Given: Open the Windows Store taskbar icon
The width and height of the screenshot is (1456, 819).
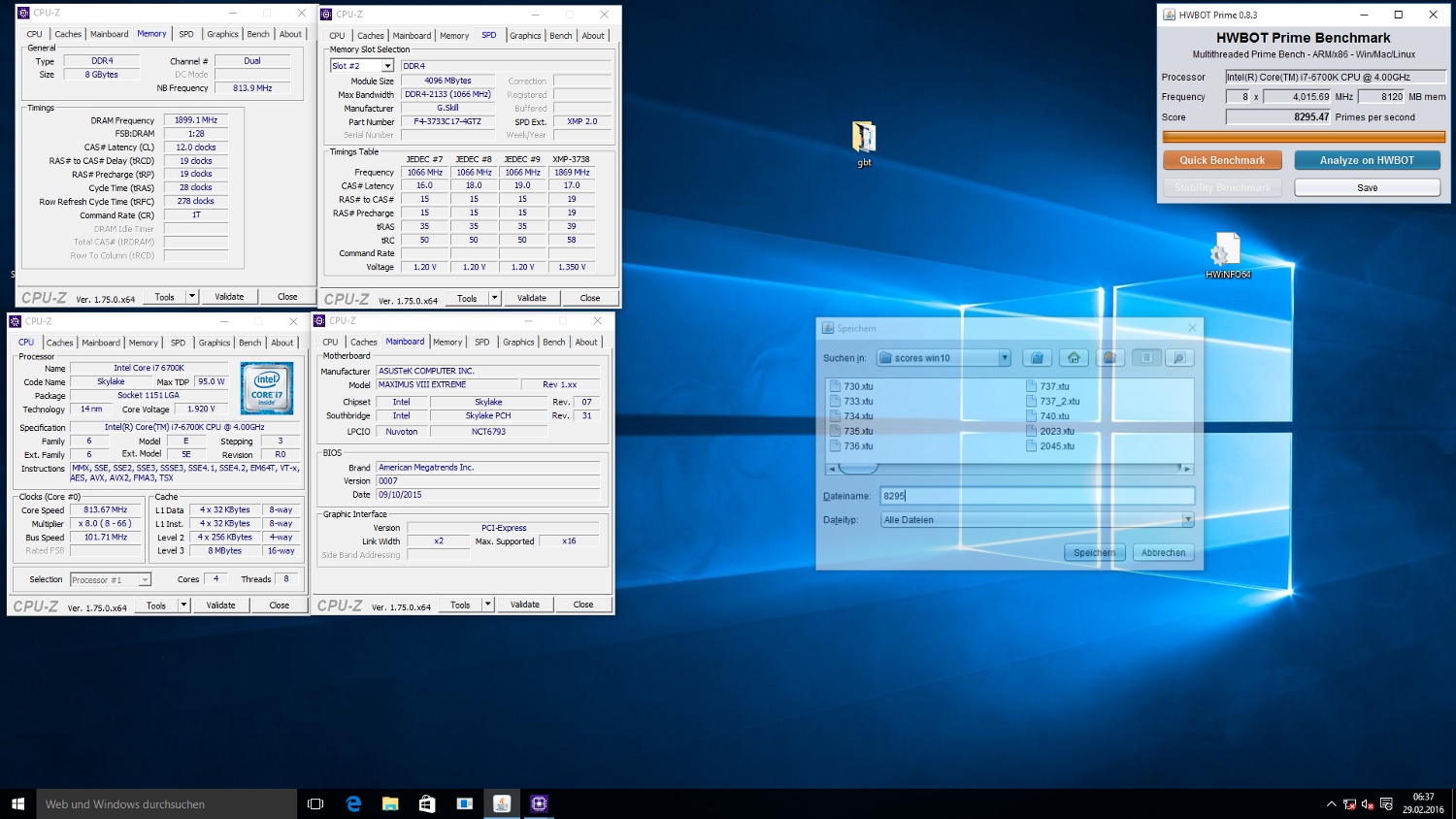Looking at the screenshot, I should pyautogui.click(x=427, y=803).
